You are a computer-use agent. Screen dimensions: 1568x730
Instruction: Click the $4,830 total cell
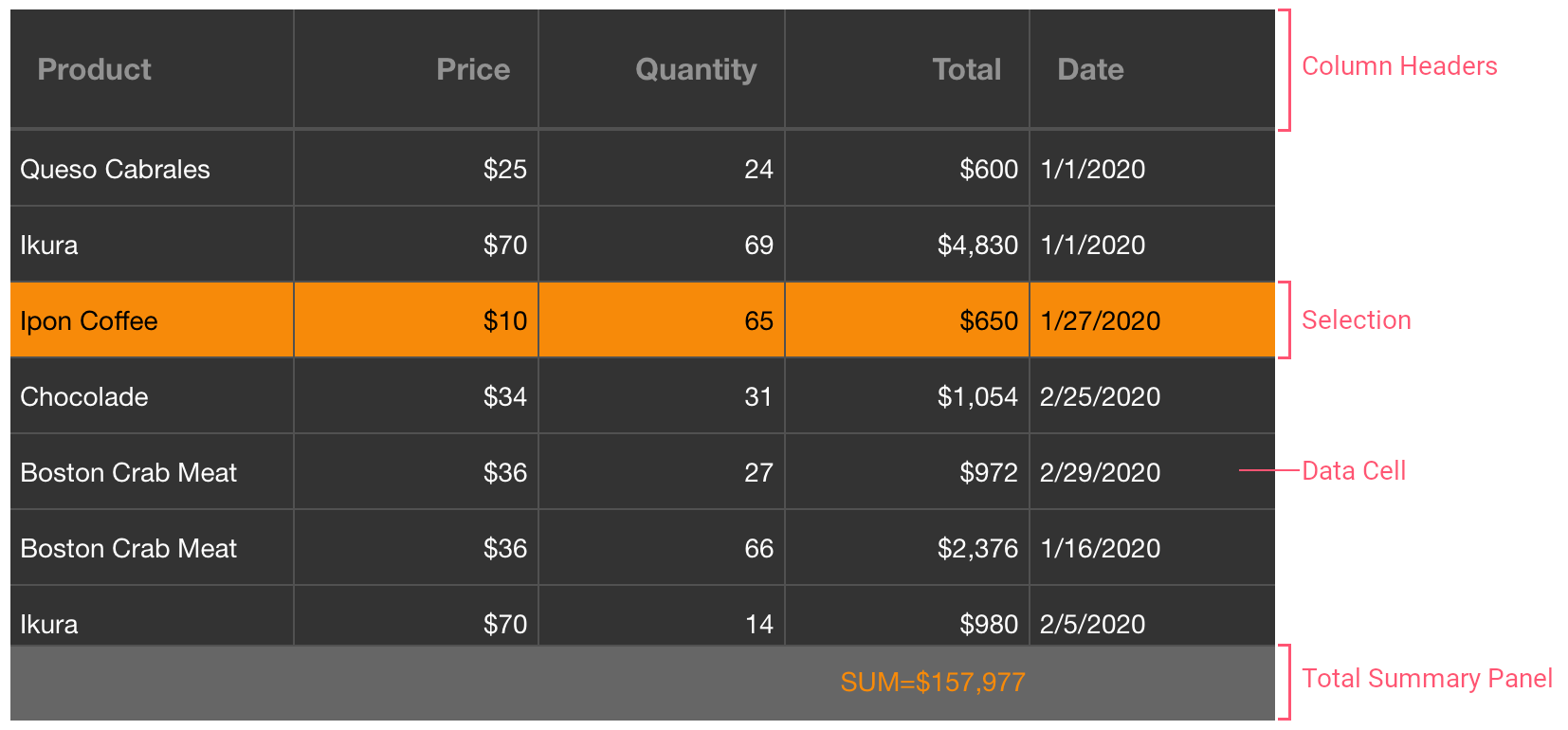[976, 245]
